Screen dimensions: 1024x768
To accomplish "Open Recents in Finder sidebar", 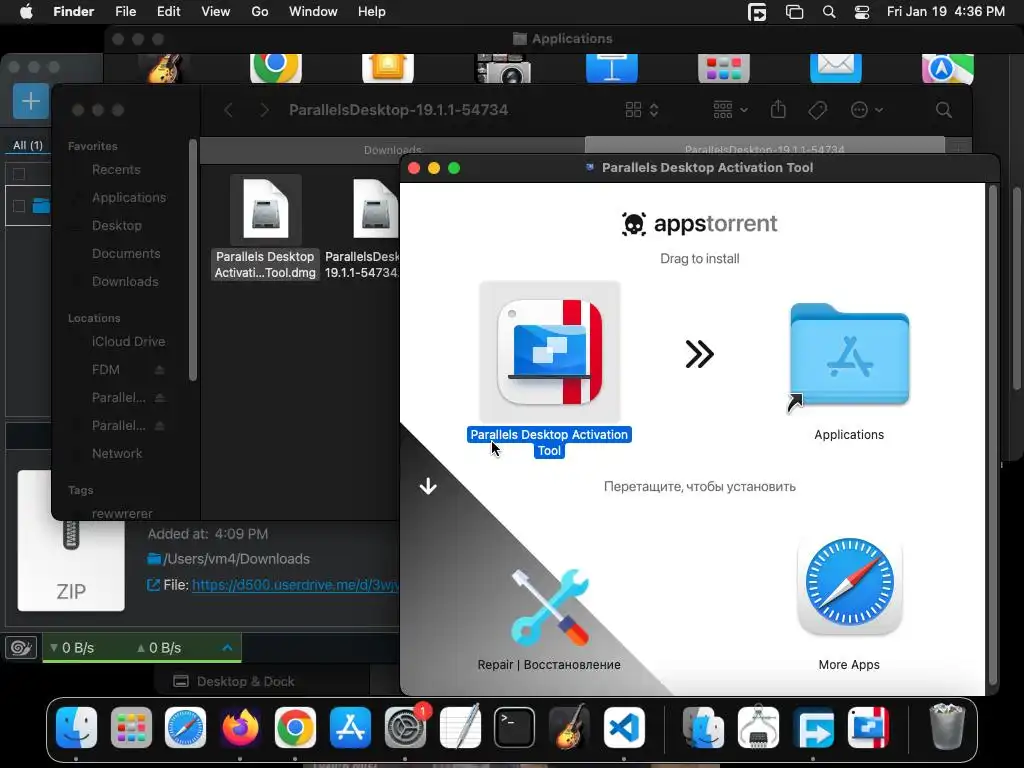I will point(116,170).
